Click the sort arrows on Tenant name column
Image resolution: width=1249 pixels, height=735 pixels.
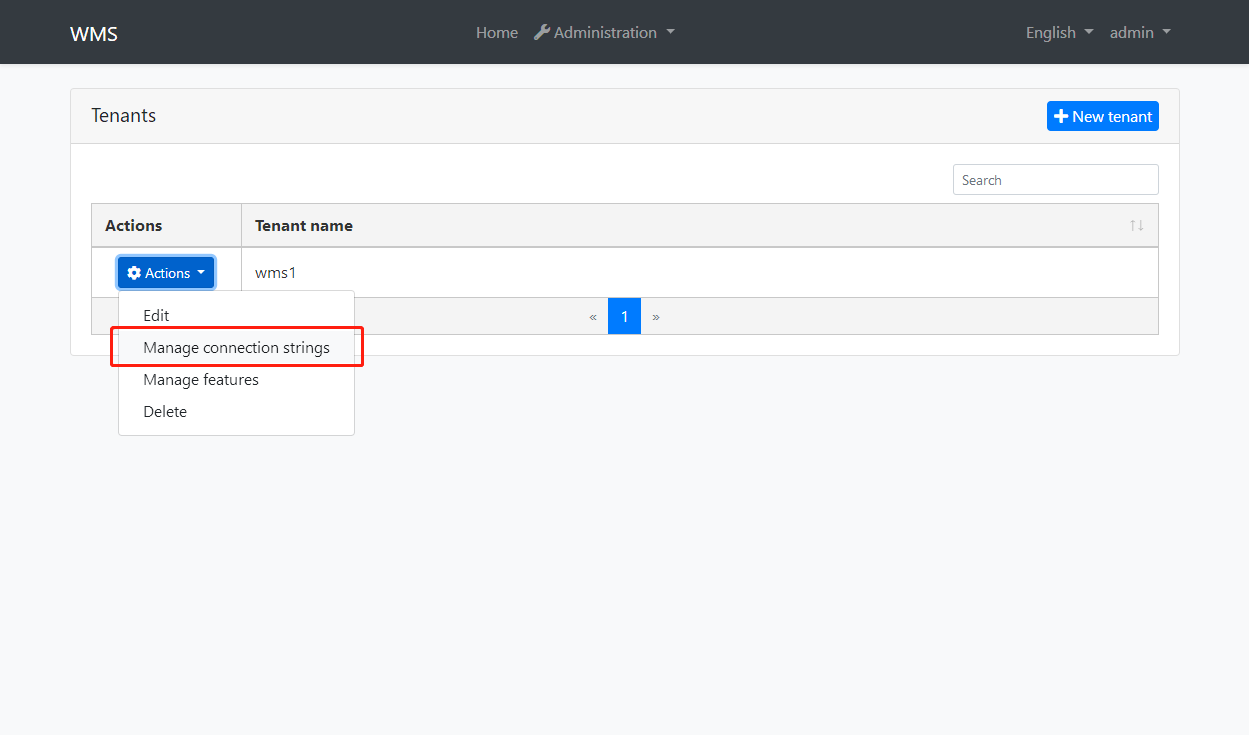pos(1136,225)
